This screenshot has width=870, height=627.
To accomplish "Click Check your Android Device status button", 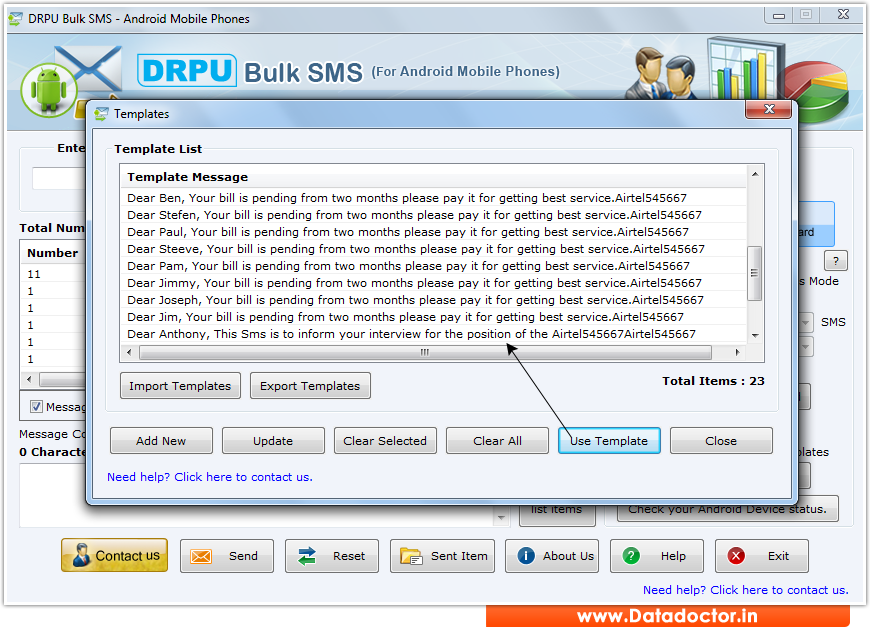I will coord(727,509).
